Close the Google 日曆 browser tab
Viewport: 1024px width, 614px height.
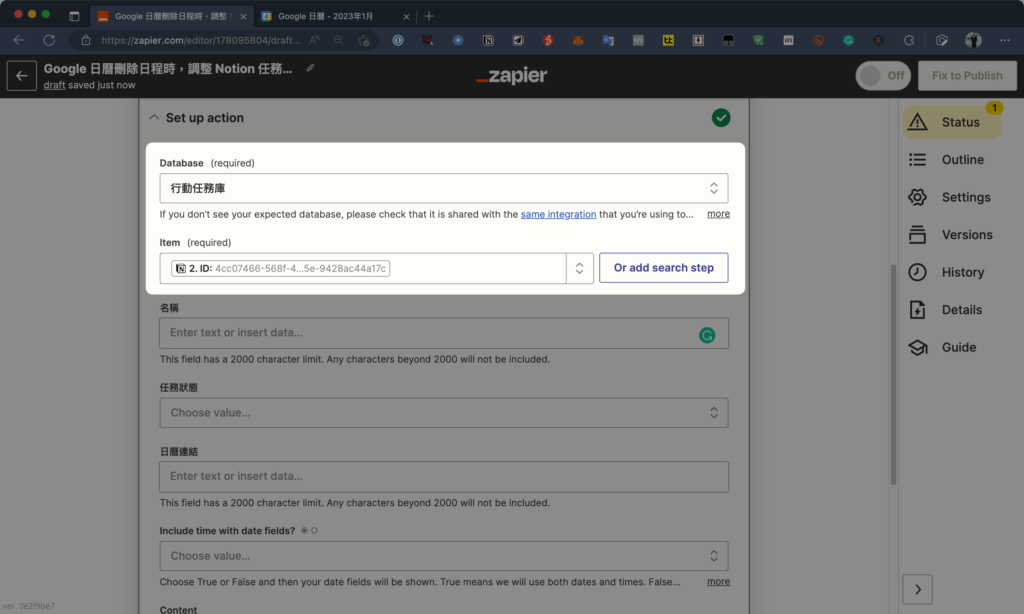(x=406, y=16)
